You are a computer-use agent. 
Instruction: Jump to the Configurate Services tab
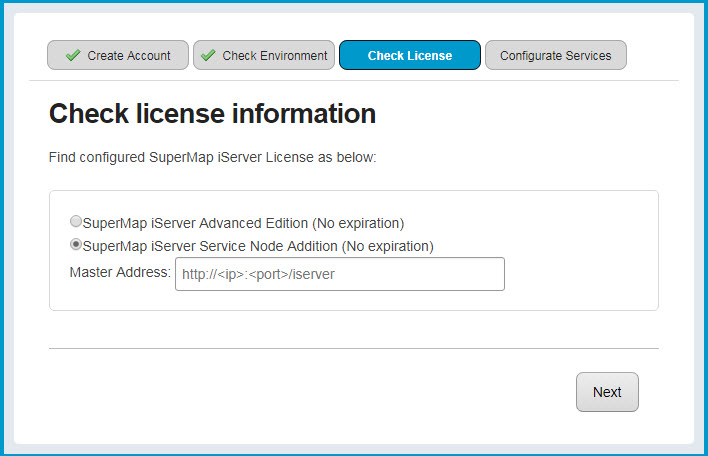(555, 56)
